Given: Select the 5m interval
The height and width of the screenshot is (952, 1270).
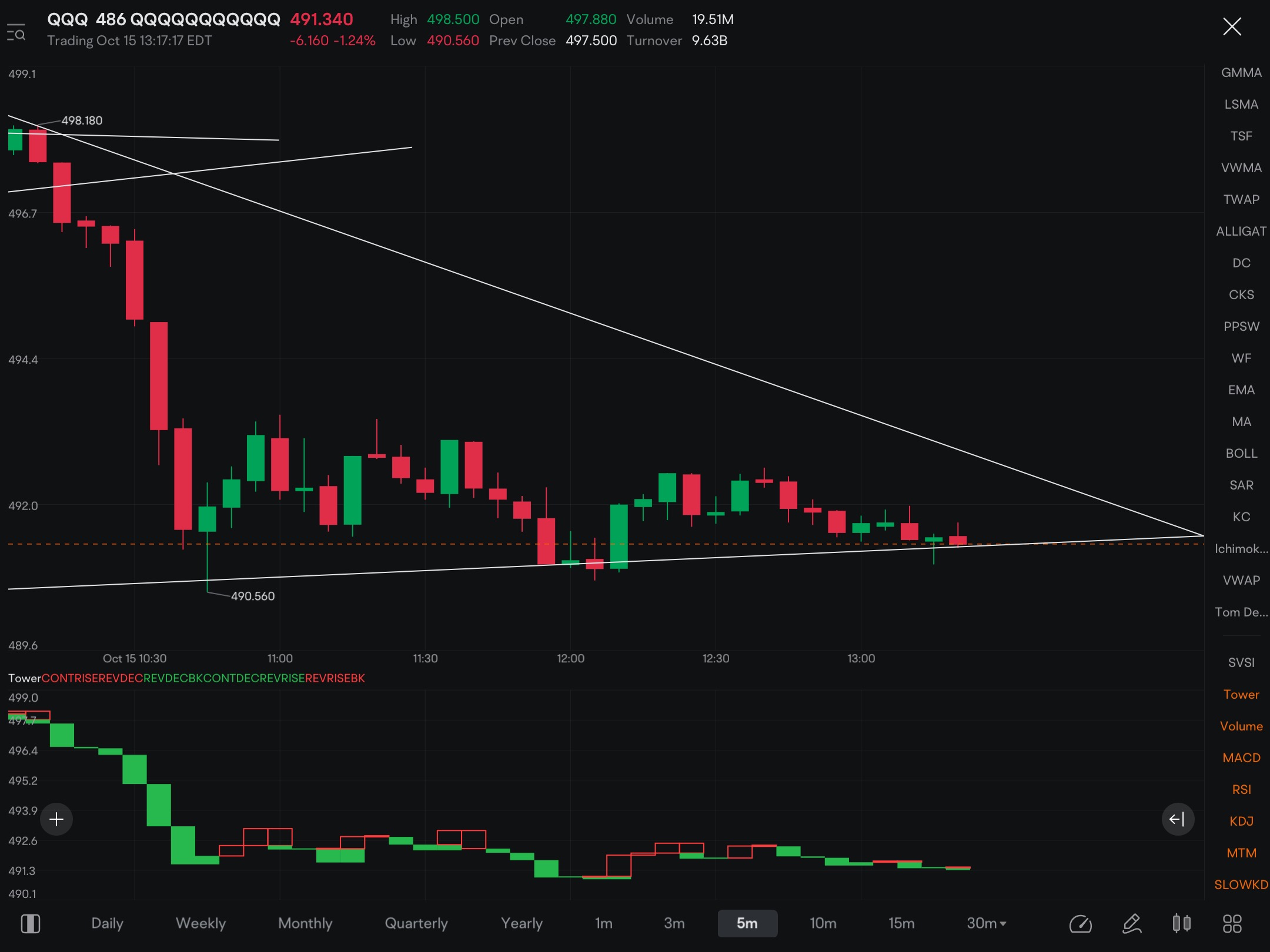Looking at the screenshot, I should click(x=747, y=923).
